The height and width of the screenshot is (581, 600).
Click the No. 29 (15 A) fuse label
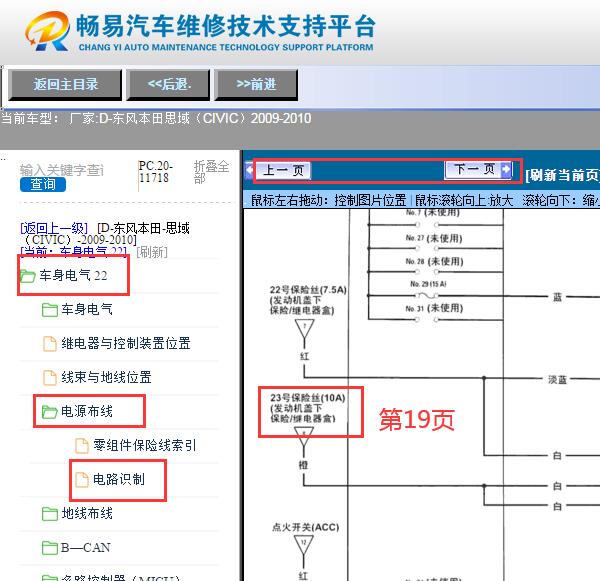coord(428,284)
